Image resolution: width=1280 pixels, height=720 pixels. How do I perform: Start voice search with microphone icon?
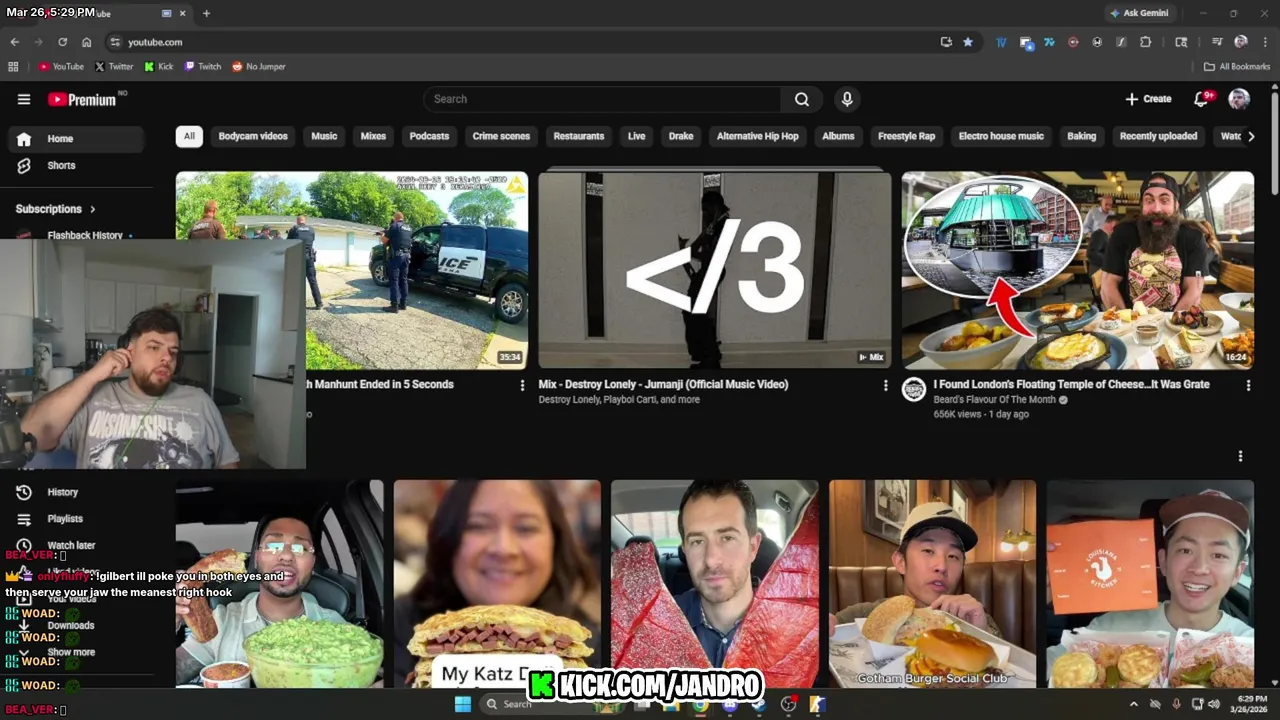pos(847,99)
